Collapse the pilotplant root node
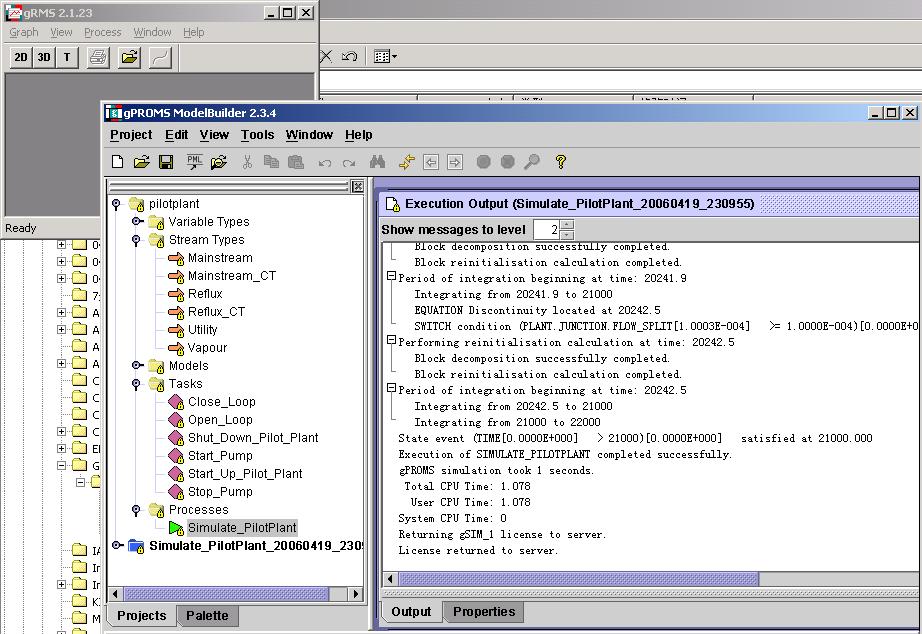This screenshot has width=922, height=634. point(116,204)
